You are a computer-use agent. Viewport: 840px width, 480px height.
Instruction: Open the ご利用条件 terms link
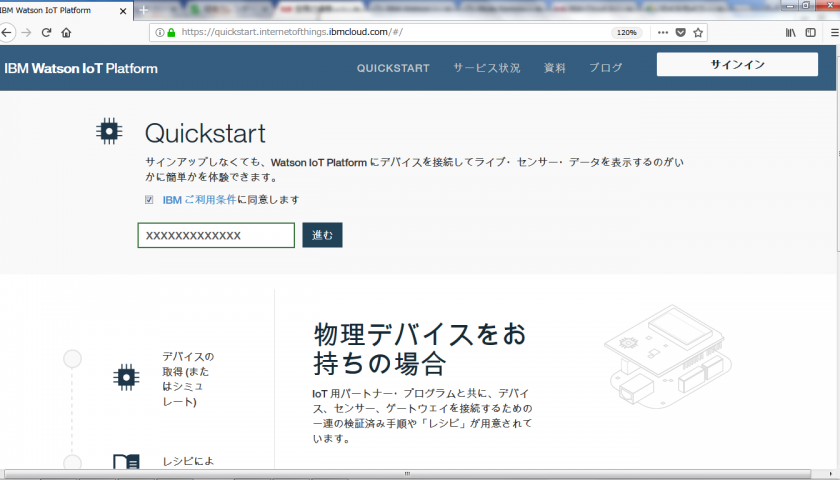coord(210,200)
